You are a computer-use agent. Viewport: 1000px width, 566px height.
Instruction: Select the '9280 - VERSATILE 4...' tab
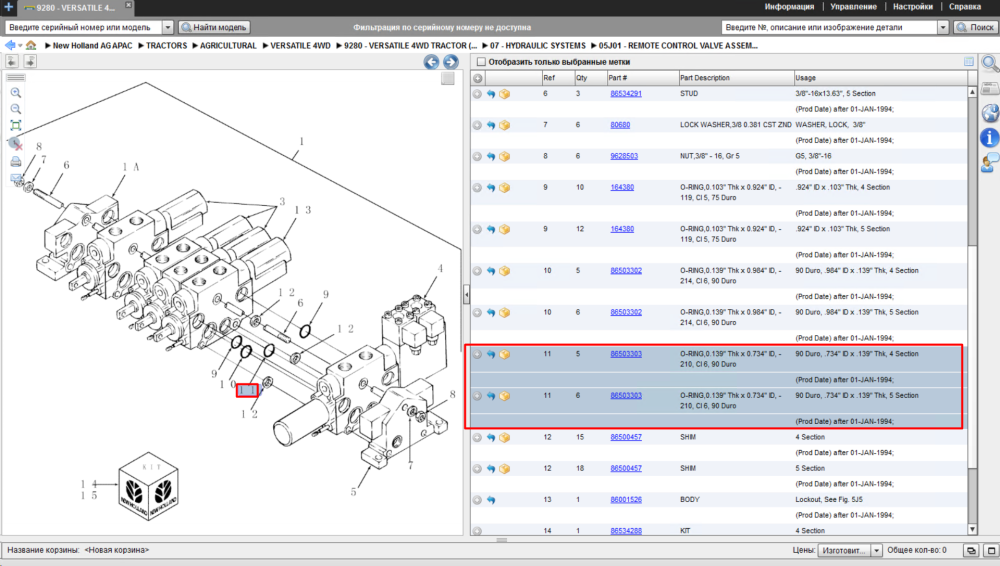point(75,8)
